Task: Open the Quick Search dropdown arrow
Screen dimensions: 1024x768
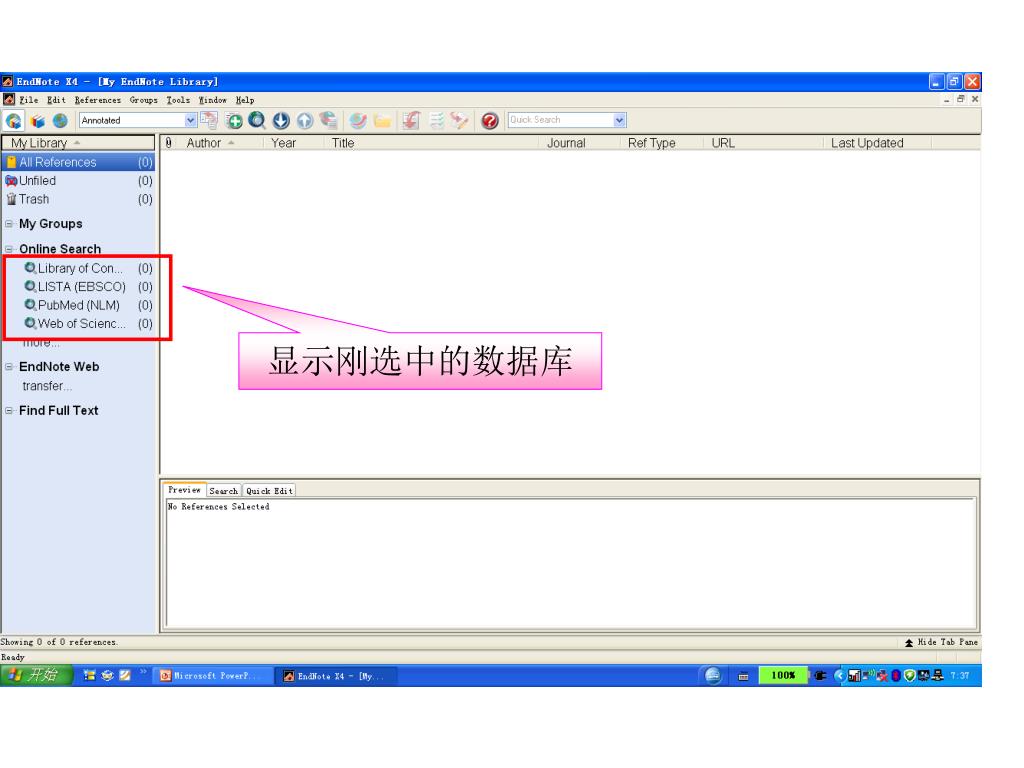Action: coord(620,120)
